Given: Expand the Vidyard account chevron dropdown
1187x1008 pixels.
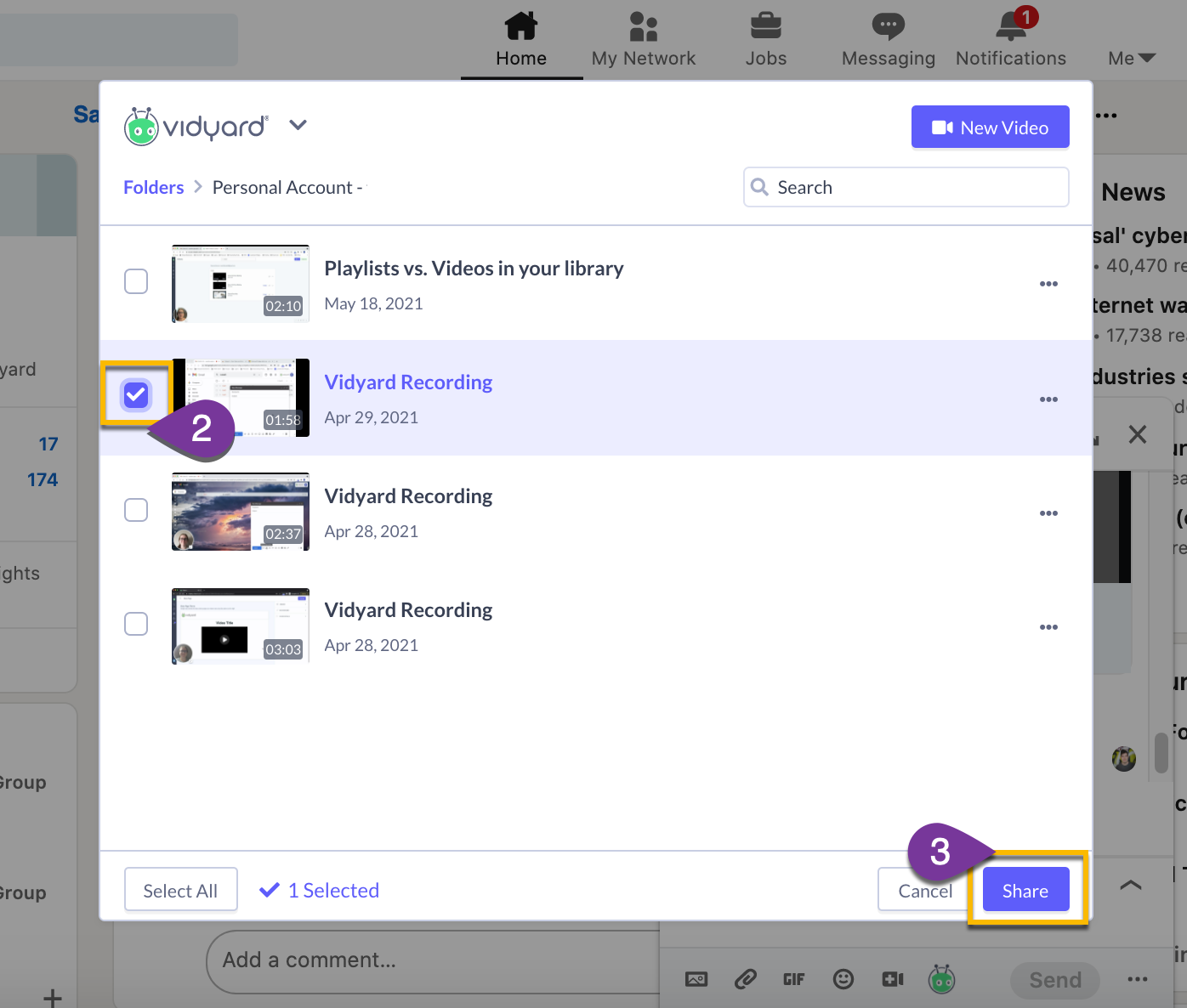Looking at the screenshot, I should 298,125.
